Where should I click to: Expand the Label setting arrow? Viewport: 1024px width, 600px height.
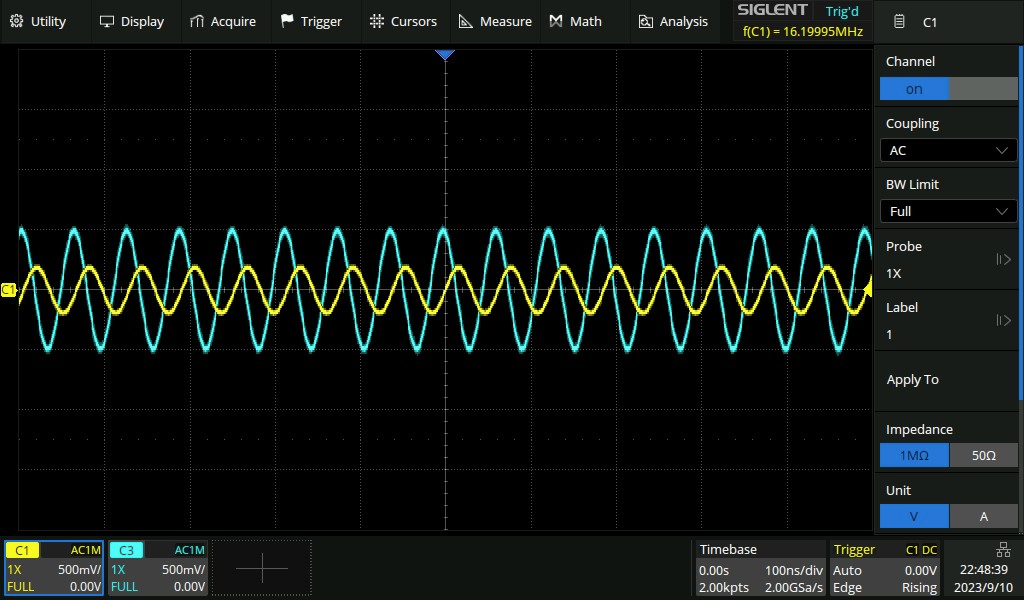pos(1003,321)
